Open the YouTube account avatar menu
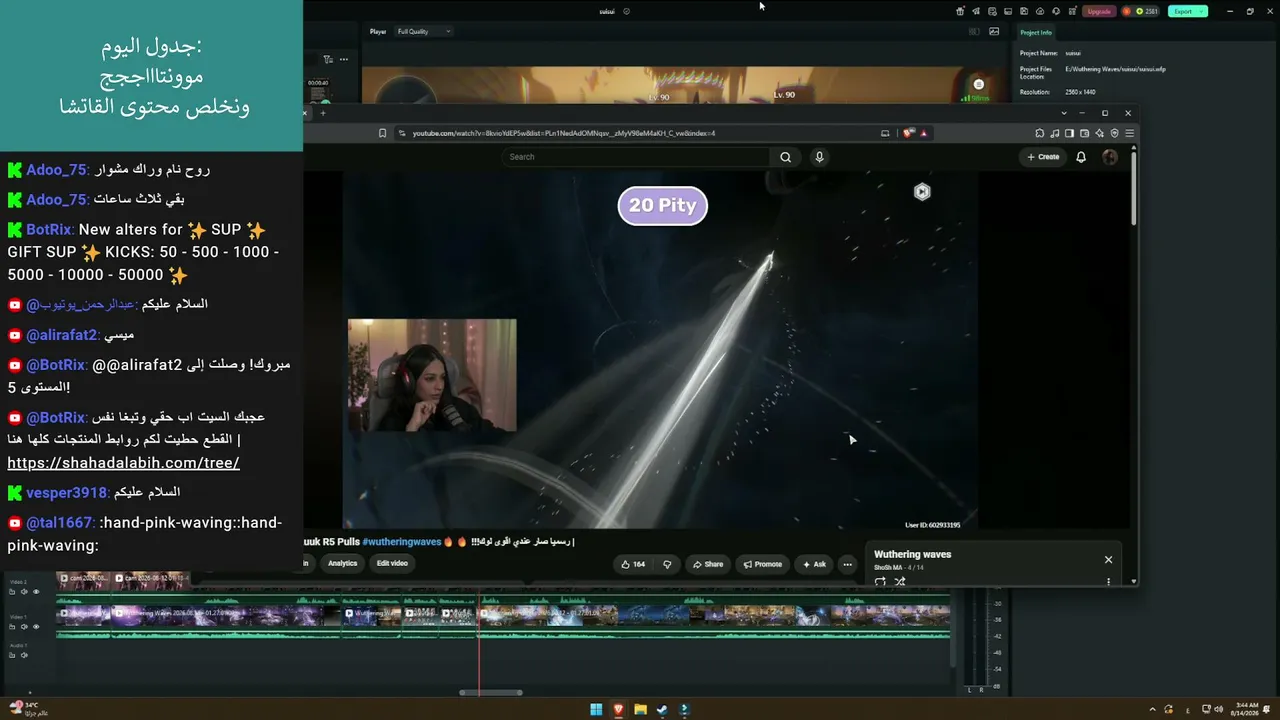1280x720 pixels. (1110, 157)
